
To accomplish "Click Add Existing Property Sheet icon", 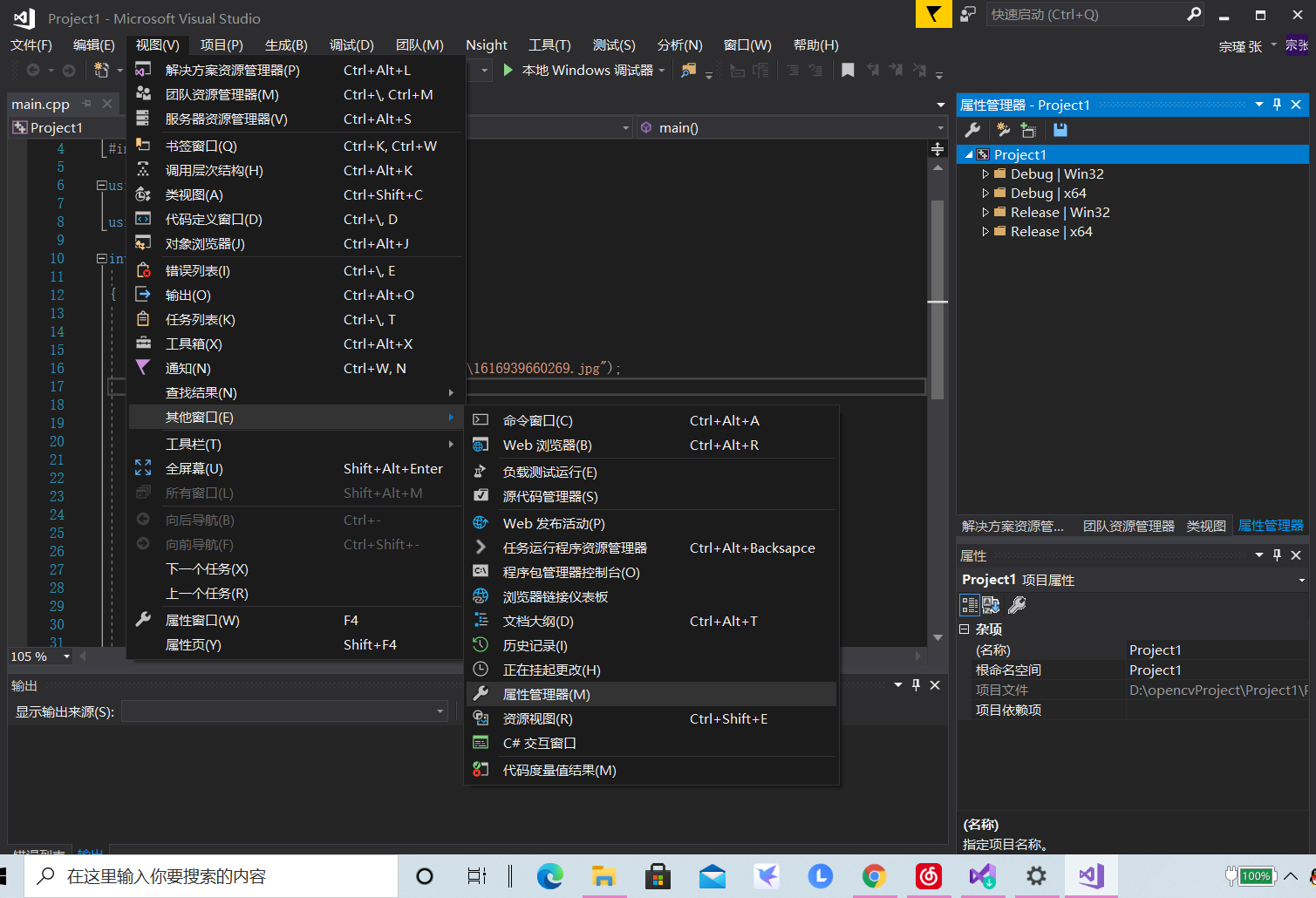I will point(1029,130).
